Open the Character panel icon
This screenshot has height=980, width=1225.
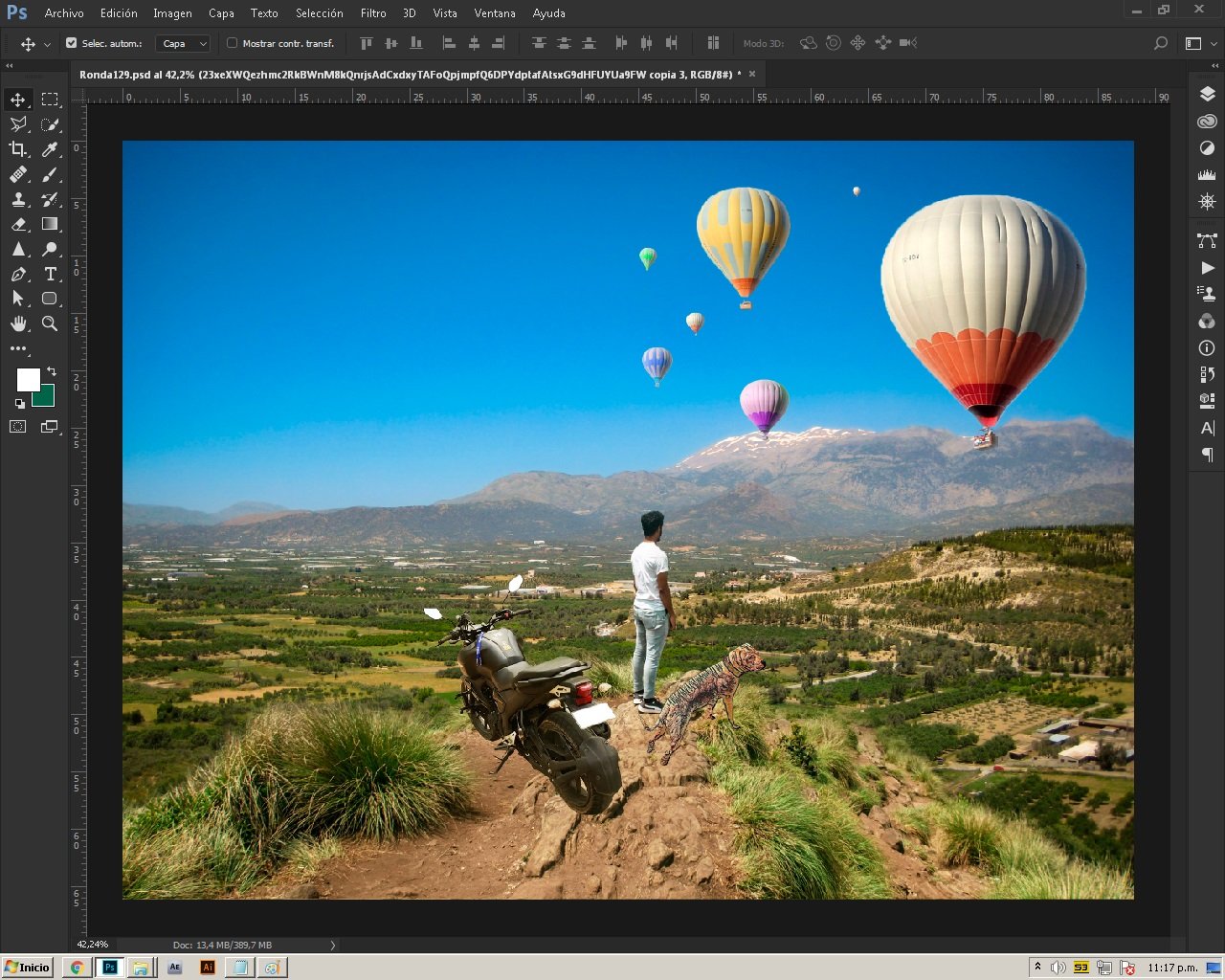tap(1207, 428)
